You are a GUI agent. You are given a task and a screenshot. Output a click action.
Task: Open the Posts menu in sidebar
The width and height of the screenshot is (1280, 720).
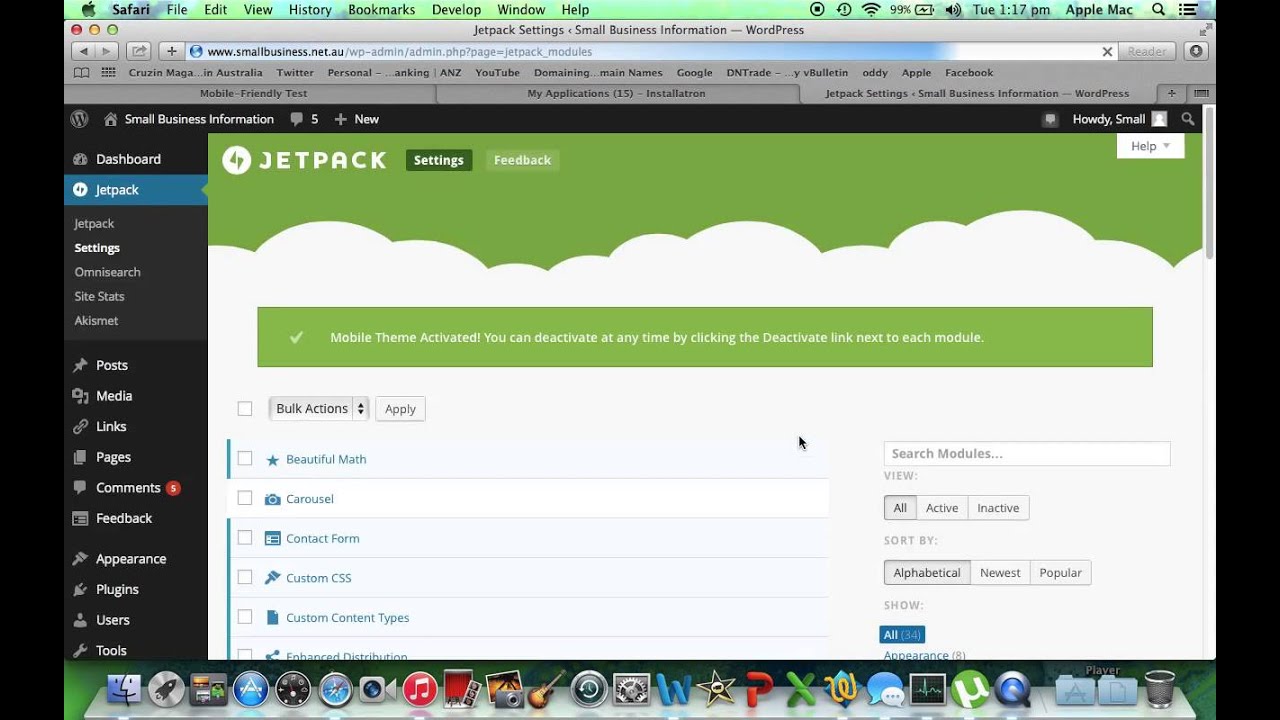(112, 365)
